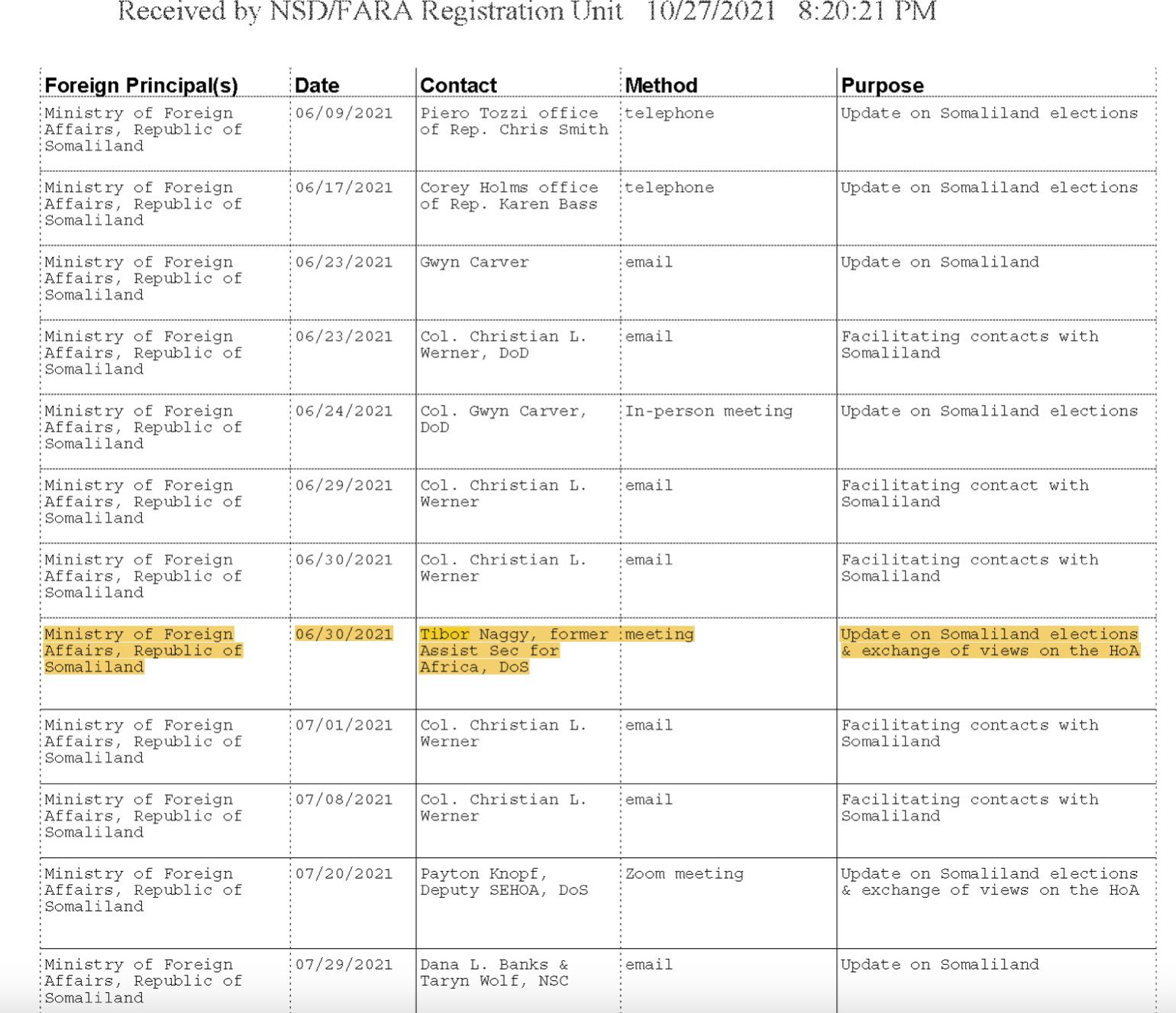The width and height of the screenshot is (1176, 1013).
Task: Click 'email' in the 06/29/2021 row
Action: click(649, 486)
